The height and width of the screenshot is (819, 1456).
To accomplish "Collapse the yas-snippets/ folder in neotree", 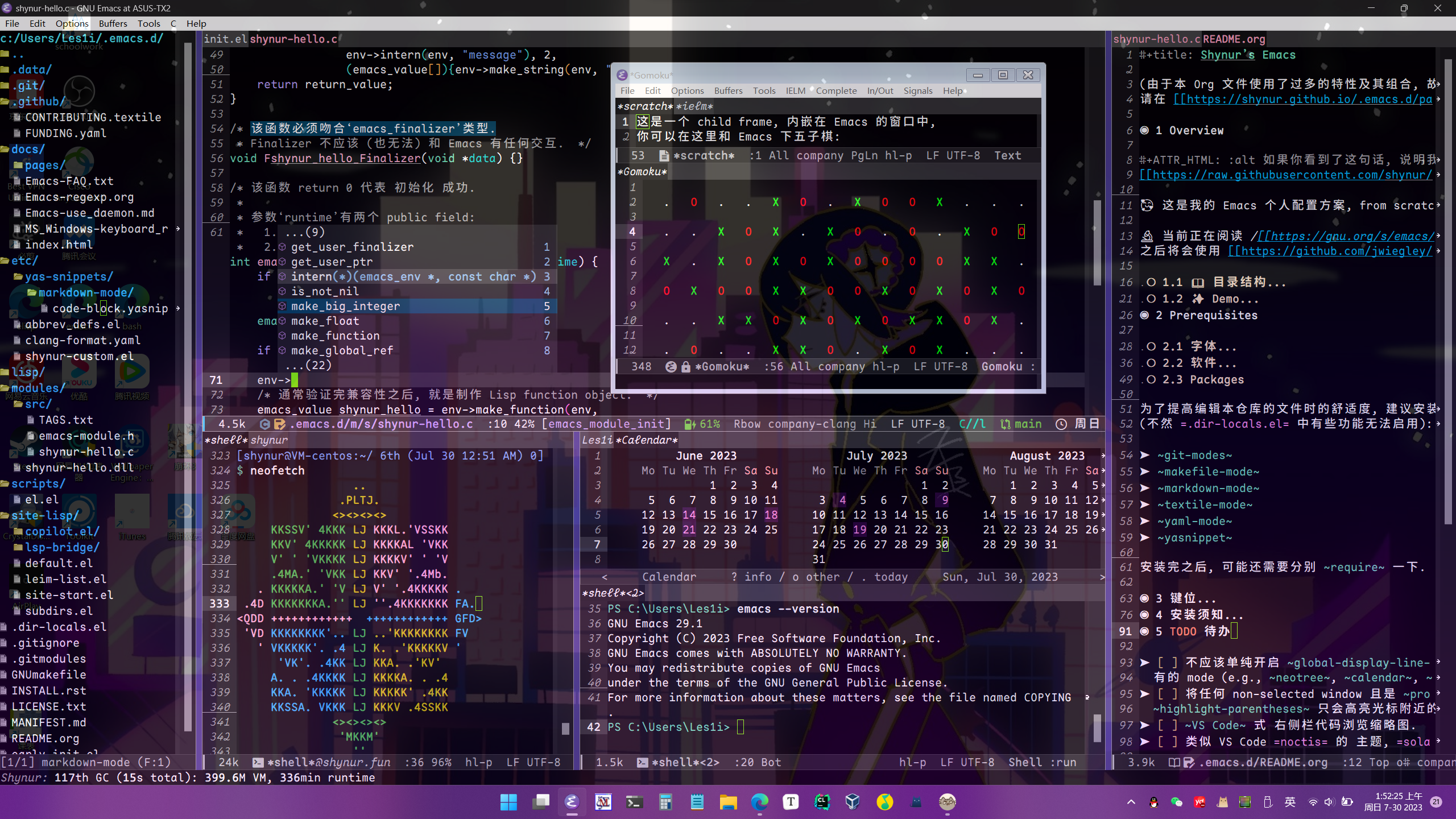I will pyautogui.click(x=63, y=276).
